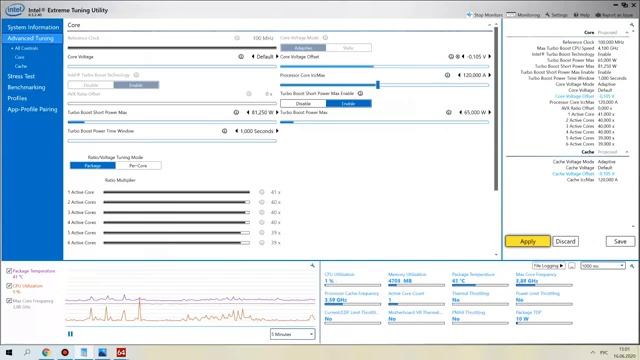The image size is (640, 360).
Task: Click the Processor Core IccMax slider handle
Action: [x=378, y=84]
